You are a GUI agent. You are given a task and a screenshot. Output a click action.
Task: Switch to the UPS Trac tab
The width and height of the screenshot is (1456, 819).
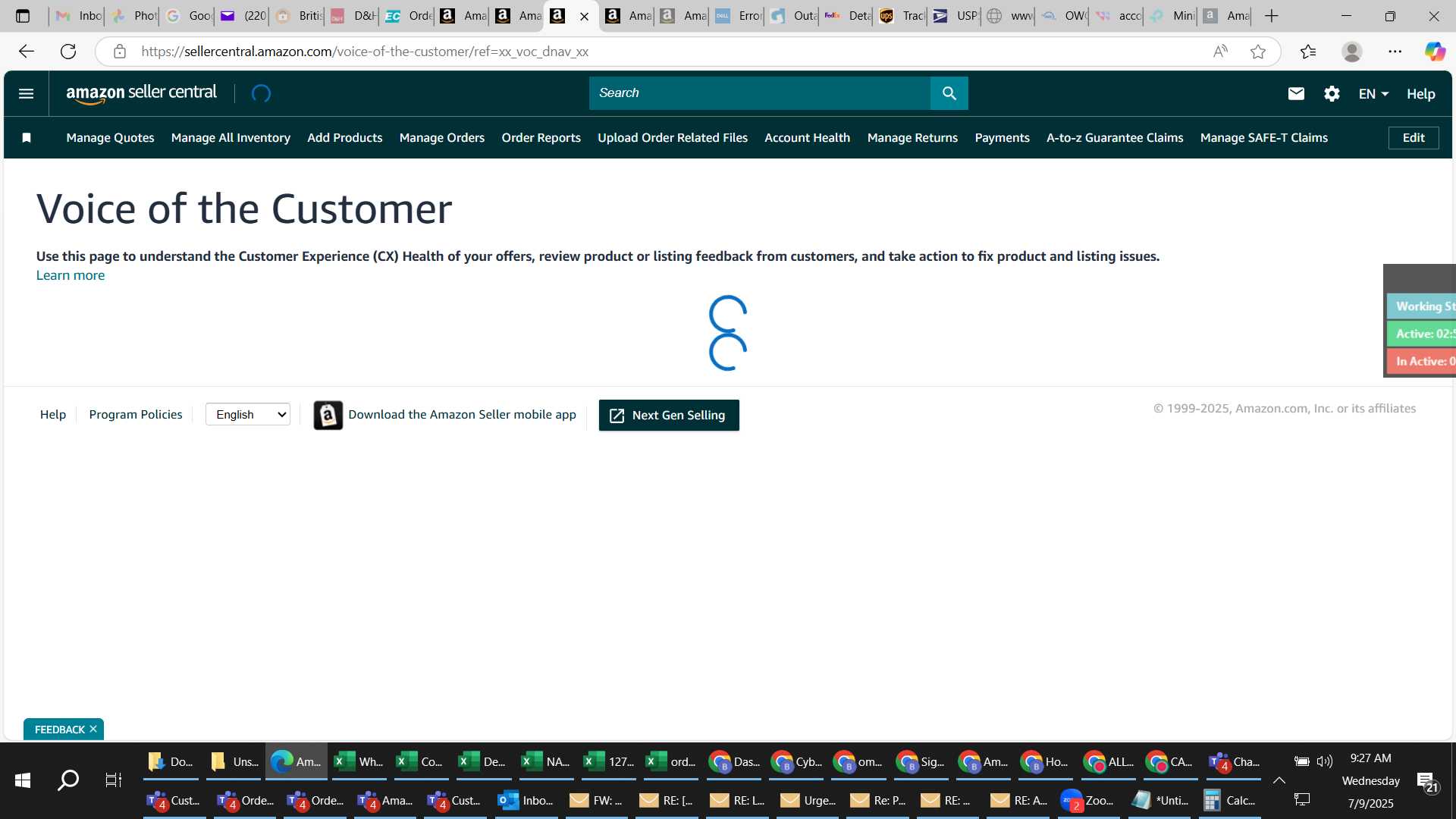pos(901,16)
